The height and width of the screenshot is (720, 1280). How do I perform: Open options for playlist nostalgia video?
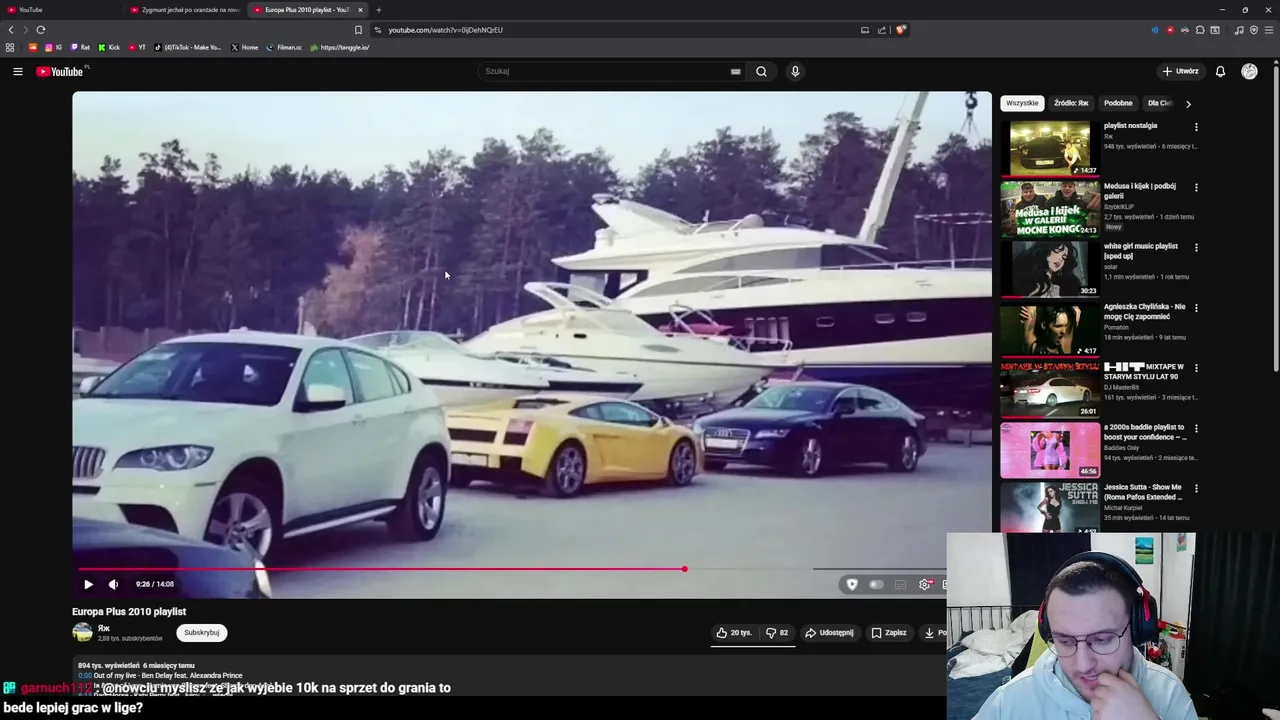1196,127
